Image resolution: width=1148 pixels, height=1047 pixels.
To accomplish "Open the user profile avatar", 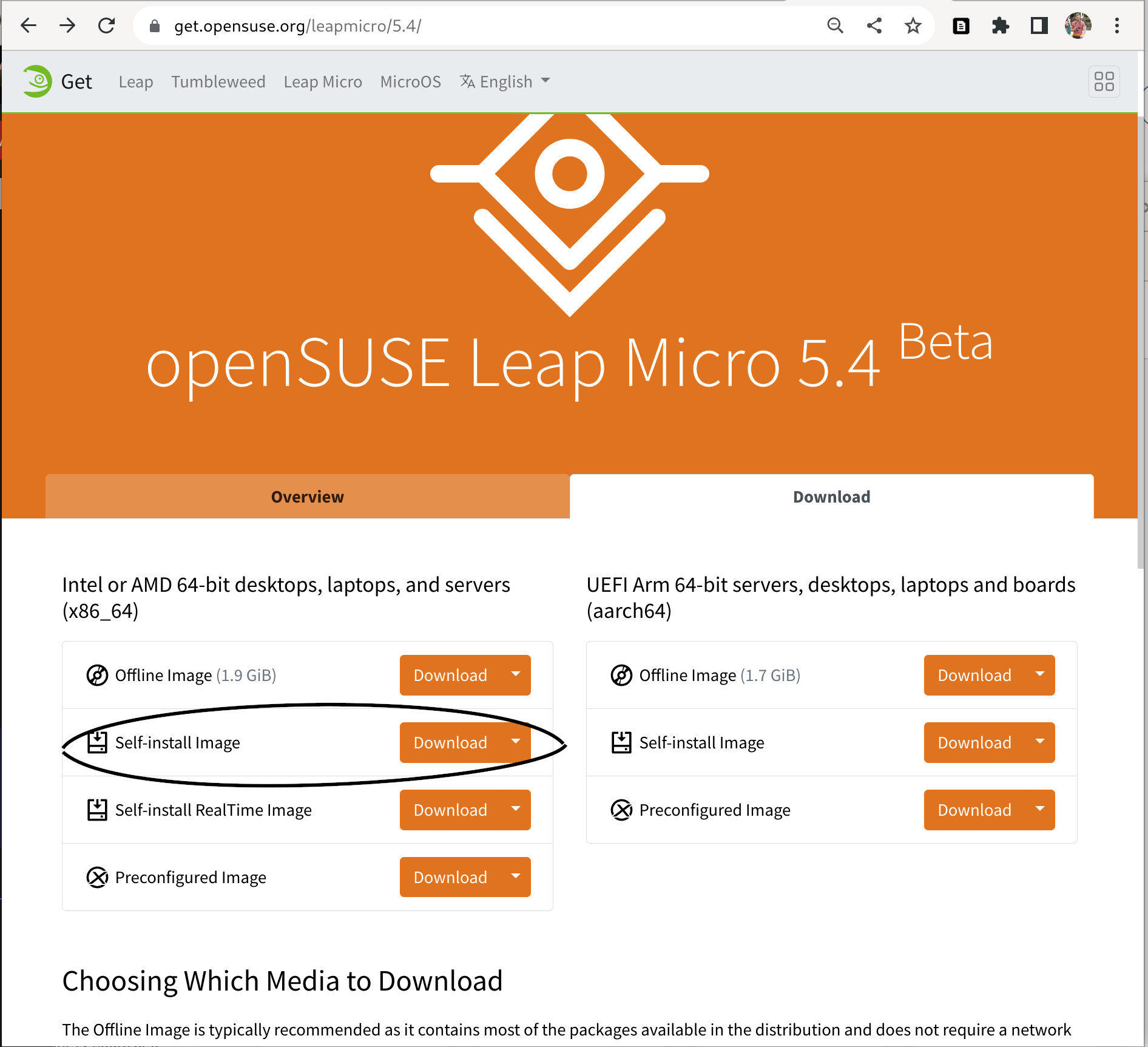I will pyautogui.click(x=1078, y=25).
